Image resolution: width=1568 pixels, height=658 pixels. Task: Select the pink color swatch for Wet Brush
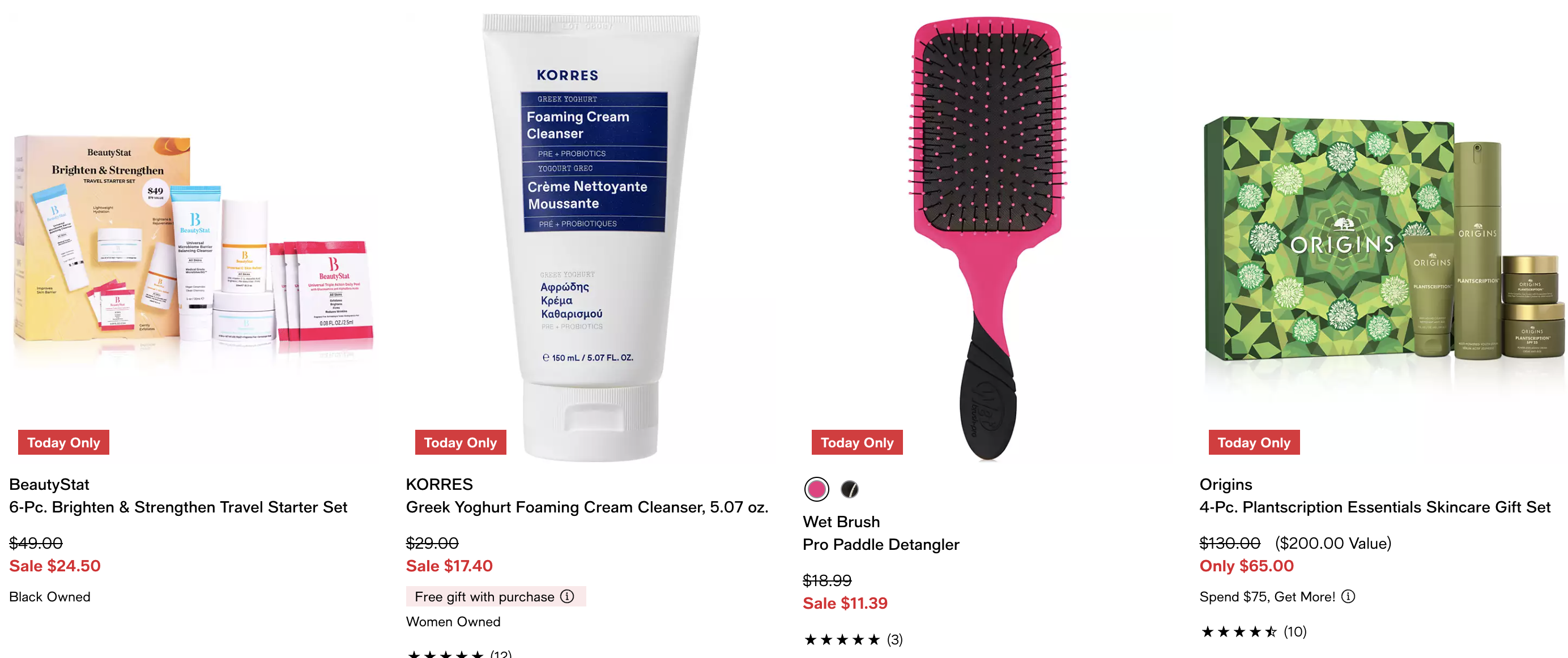coord(816,489)
